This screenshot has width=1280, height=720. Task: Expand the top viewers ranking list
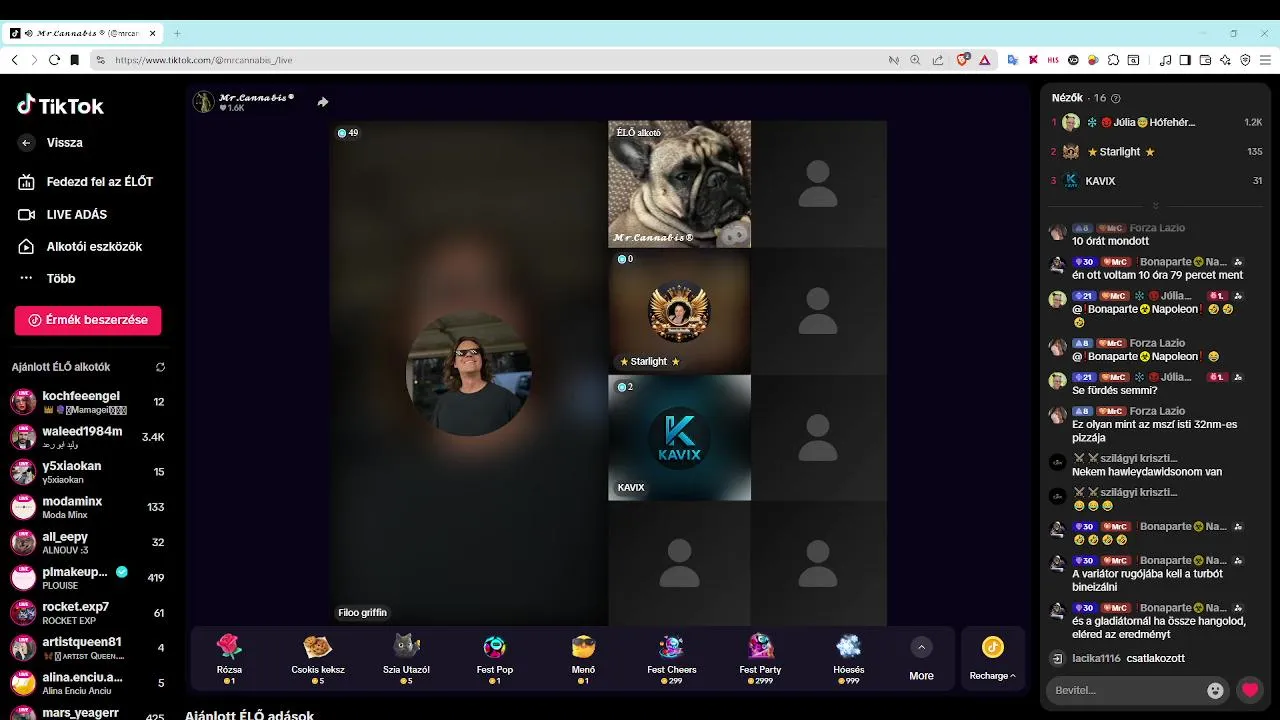(1155, 206)
